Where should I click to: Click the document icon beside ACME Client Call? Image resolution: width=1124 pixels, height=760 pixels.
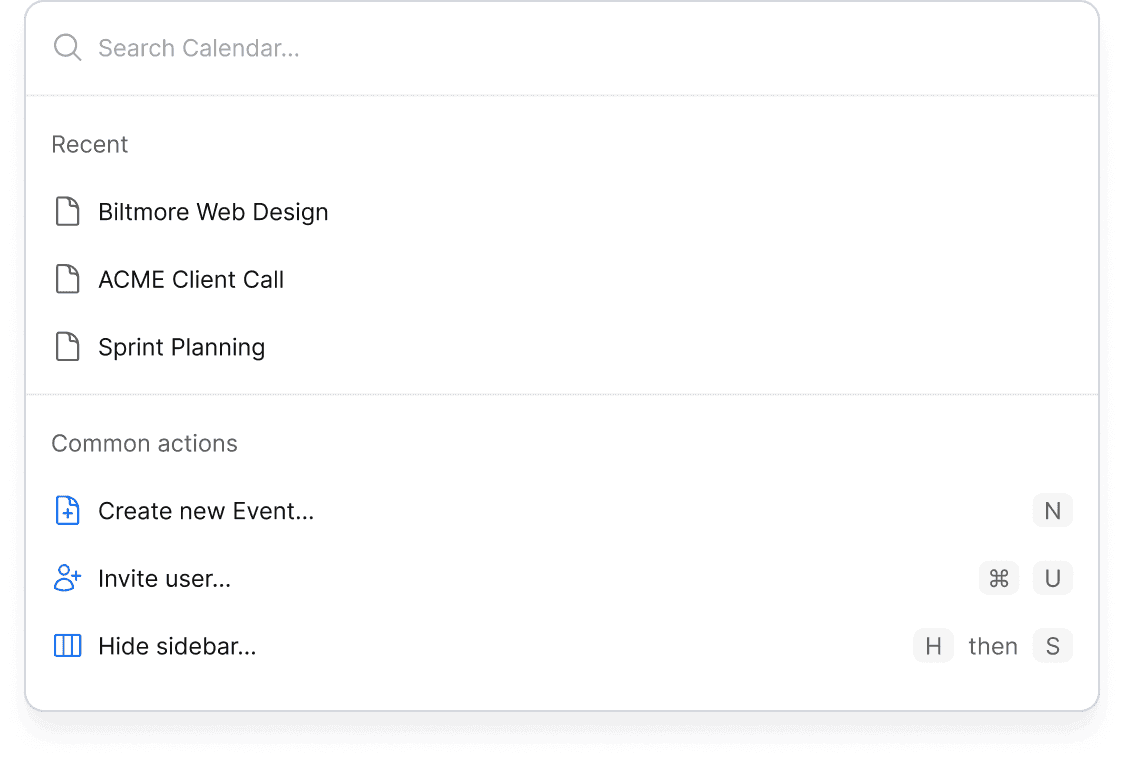[67, 280]
